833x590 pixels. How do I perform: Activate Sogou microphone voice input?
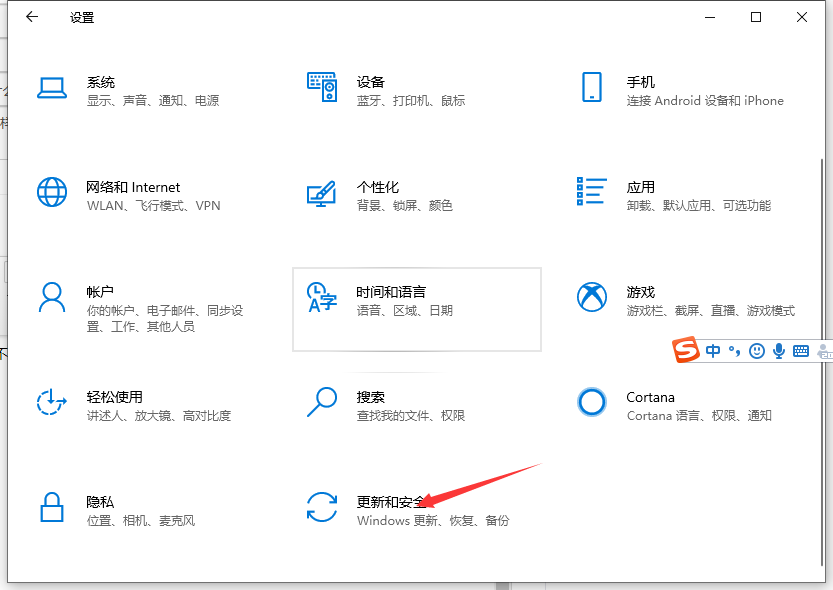[x=779, y=351]
